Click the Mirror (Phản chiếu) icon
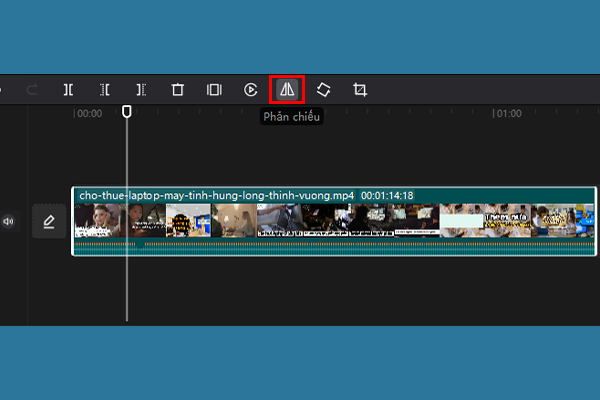Viewport: 600px width, 400px height. point(287,90)
